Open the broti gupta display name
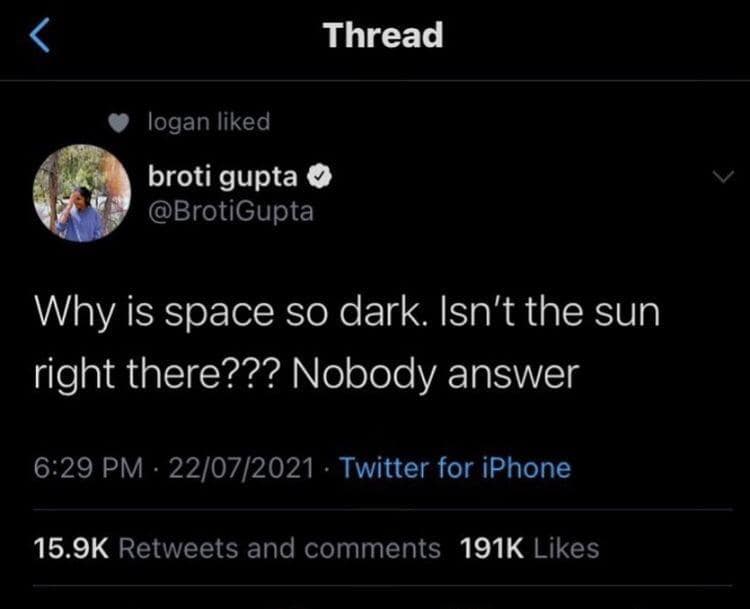 pyautogui.click(x=222, y=177)
